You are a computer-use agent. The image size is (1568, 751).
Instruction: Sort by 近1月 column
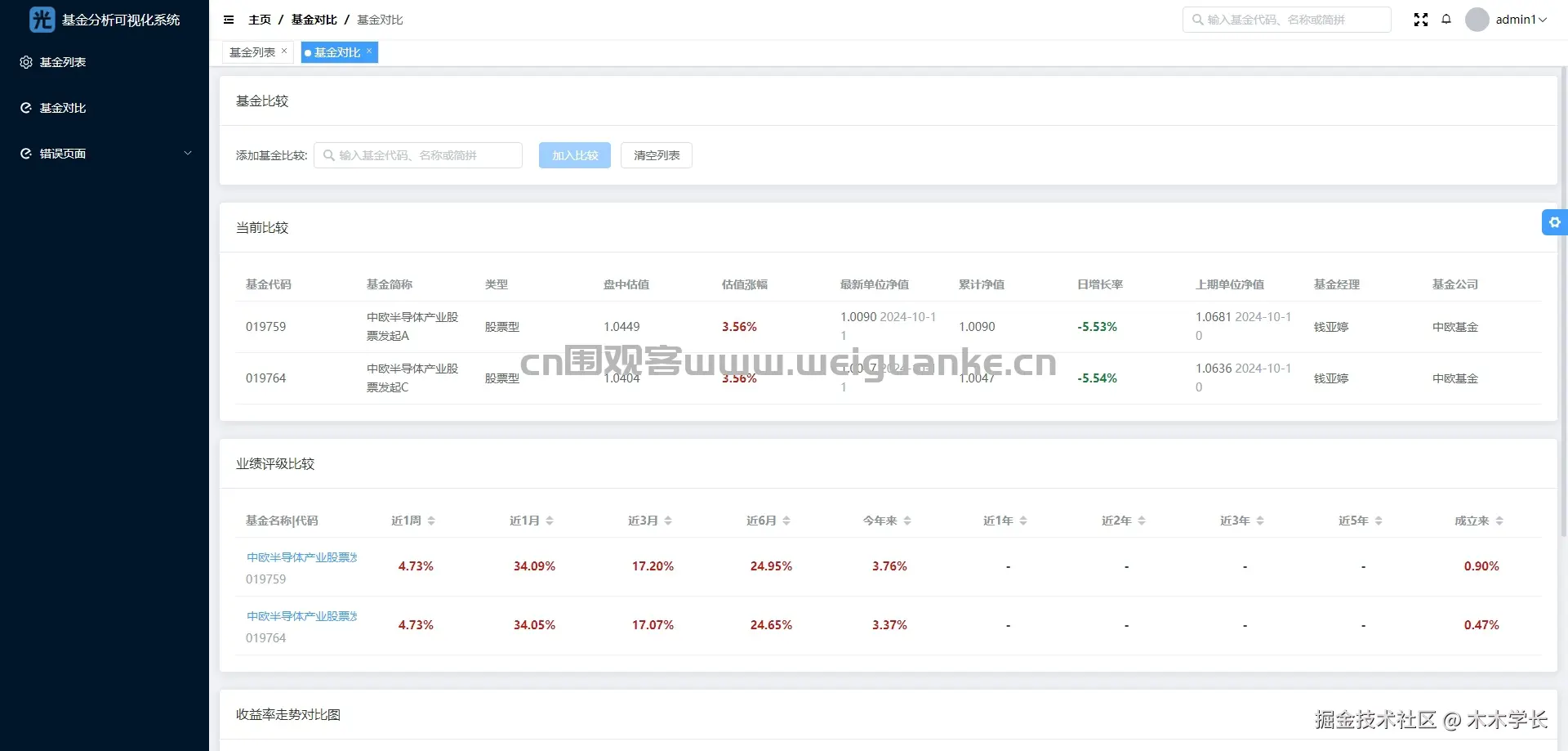[550, 521]
